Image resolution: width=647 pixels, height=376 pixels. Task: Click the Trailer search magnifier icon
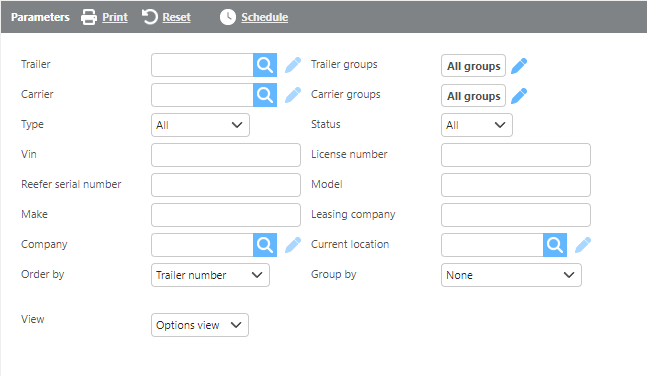tap(265, 65)
